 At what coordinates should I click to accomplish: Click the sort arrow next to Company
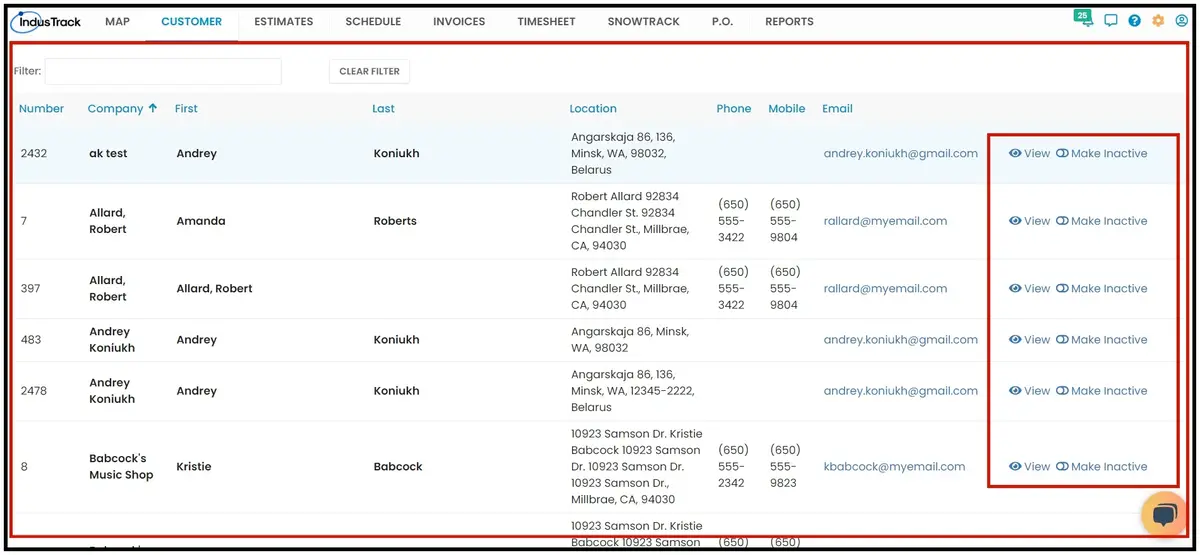click(x=153, y=108)
